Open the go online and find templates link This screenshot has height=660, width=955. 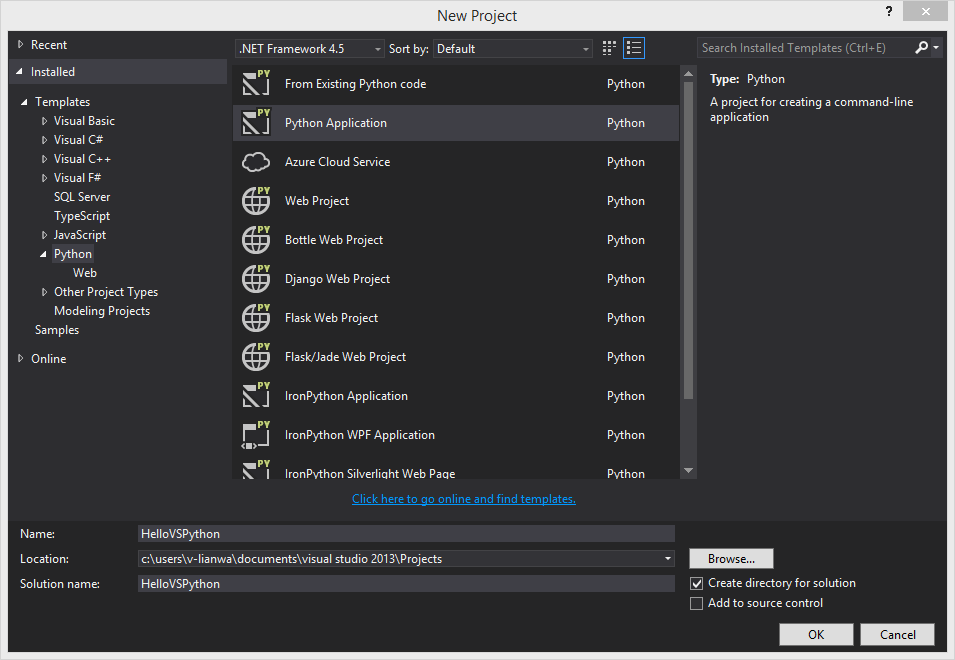coord(463,499)
